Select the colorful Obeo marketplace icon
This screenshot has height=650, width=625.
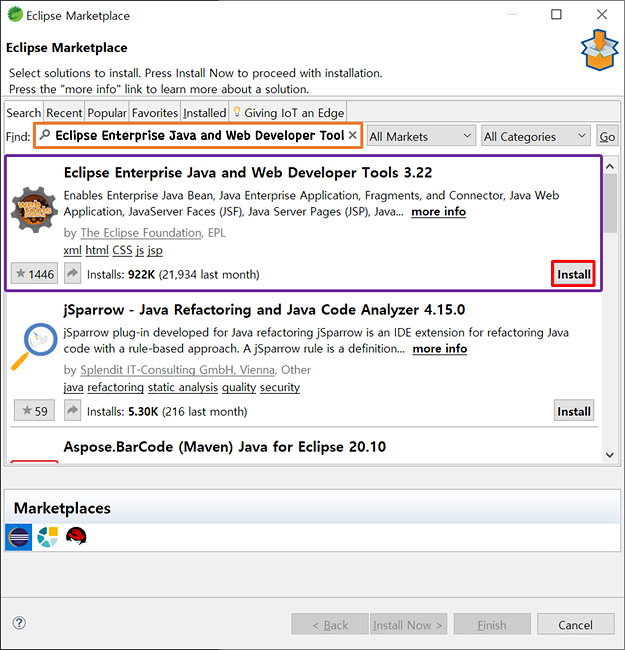click(48, 537)
